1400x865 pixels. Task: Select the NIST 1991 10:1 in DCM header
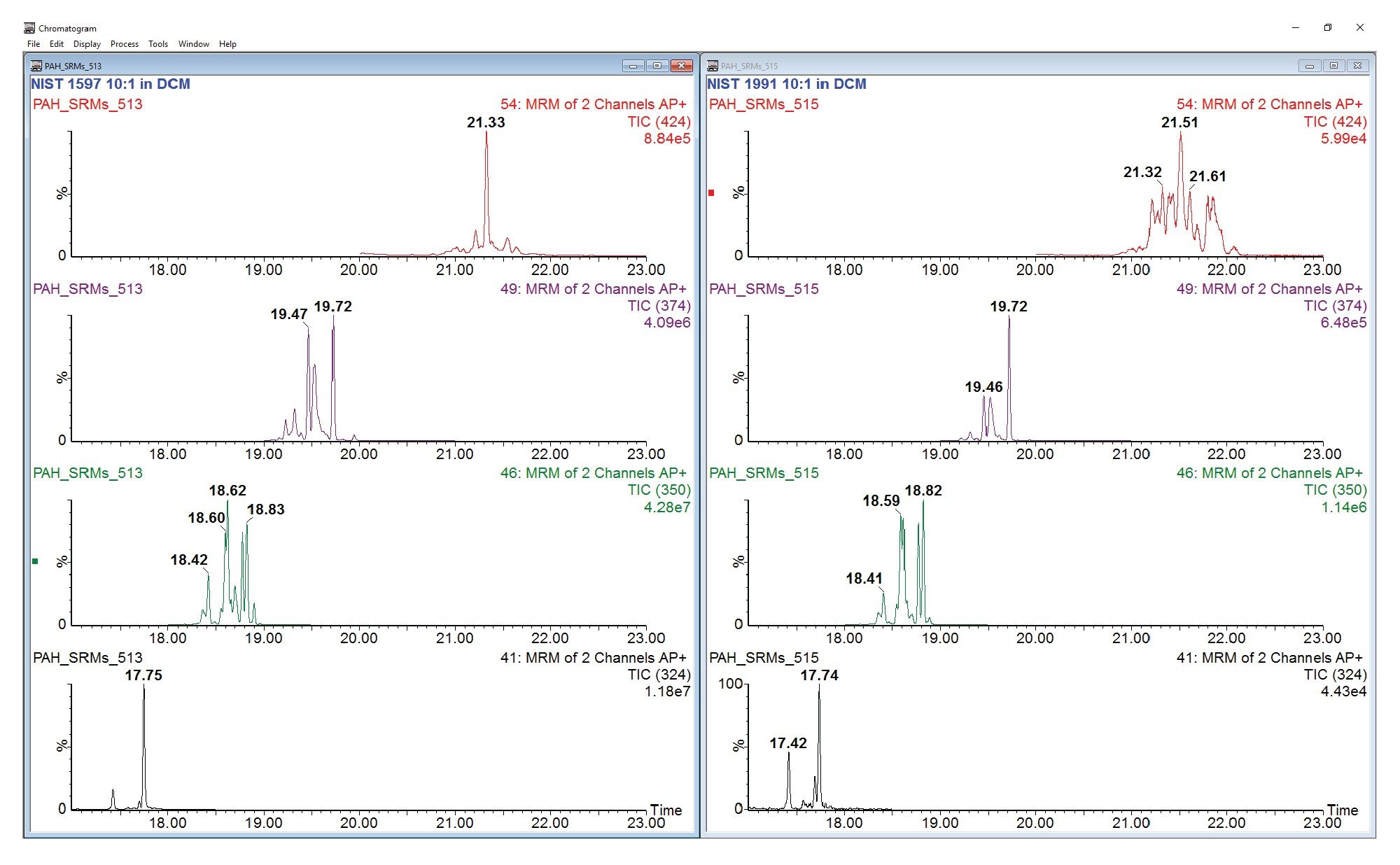point(785,83)
